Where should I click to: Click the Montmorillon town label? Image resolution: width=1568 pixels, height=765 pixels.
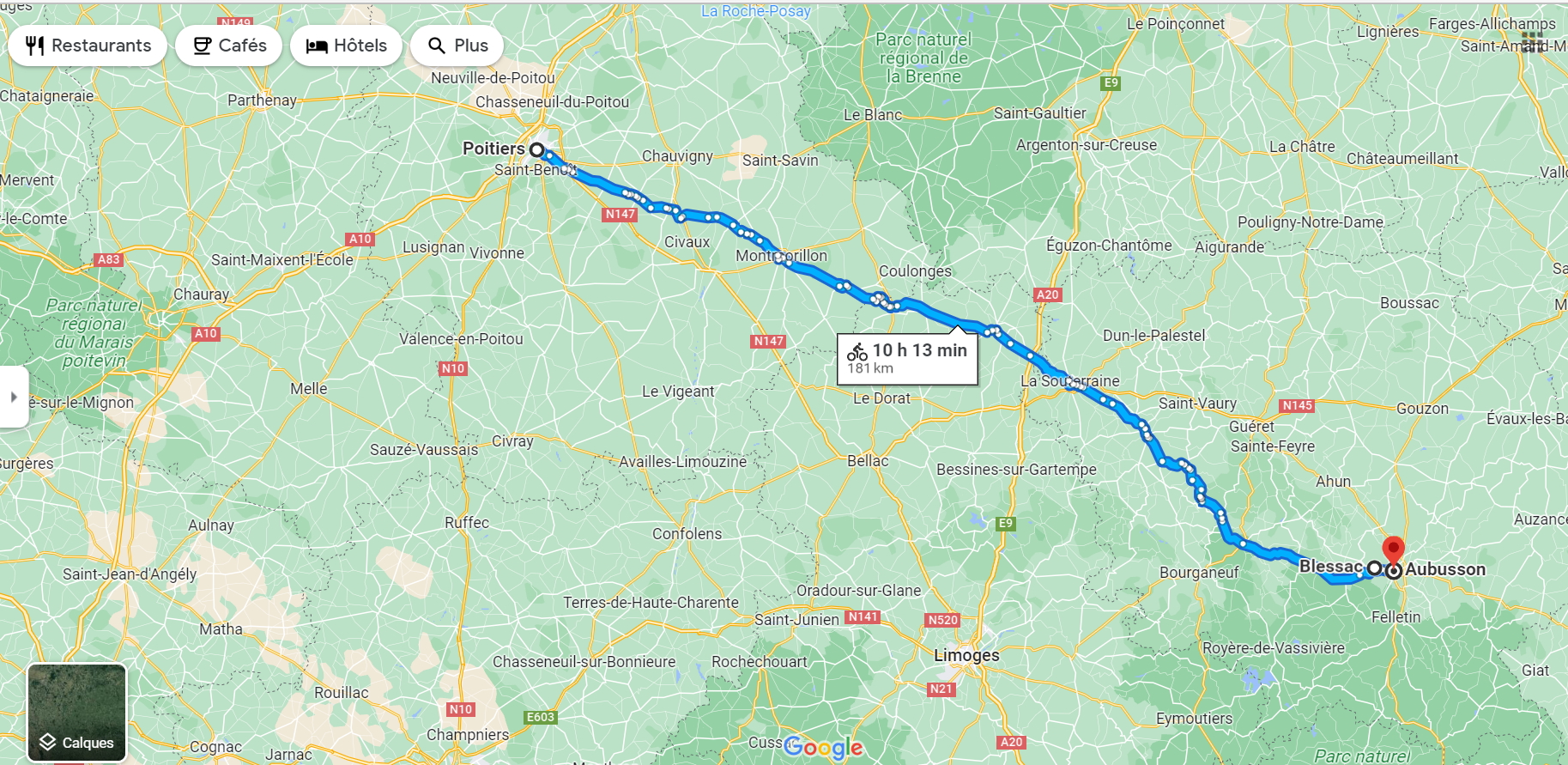[x=781, y=256]
